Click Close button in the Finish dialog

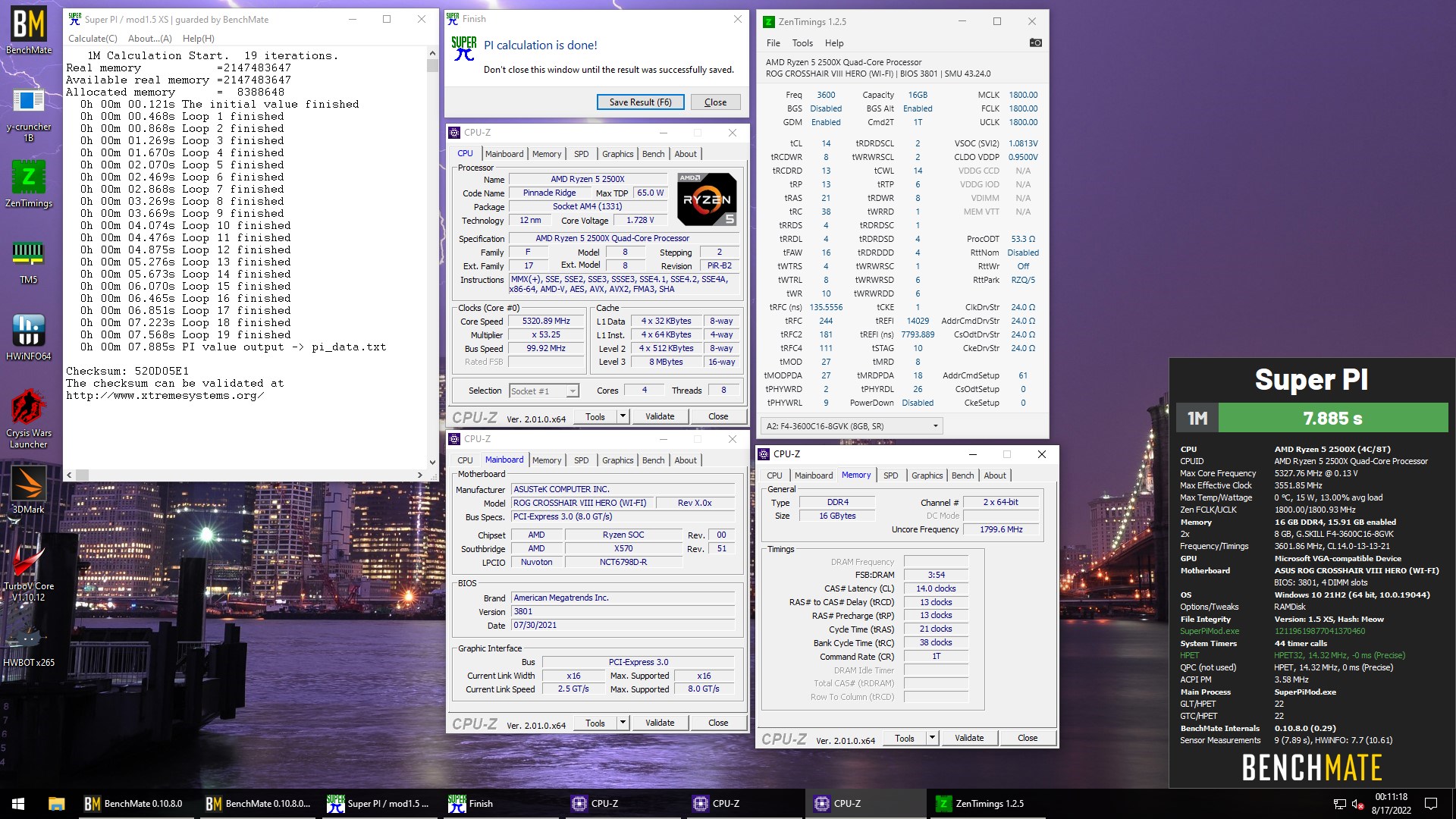715,102
